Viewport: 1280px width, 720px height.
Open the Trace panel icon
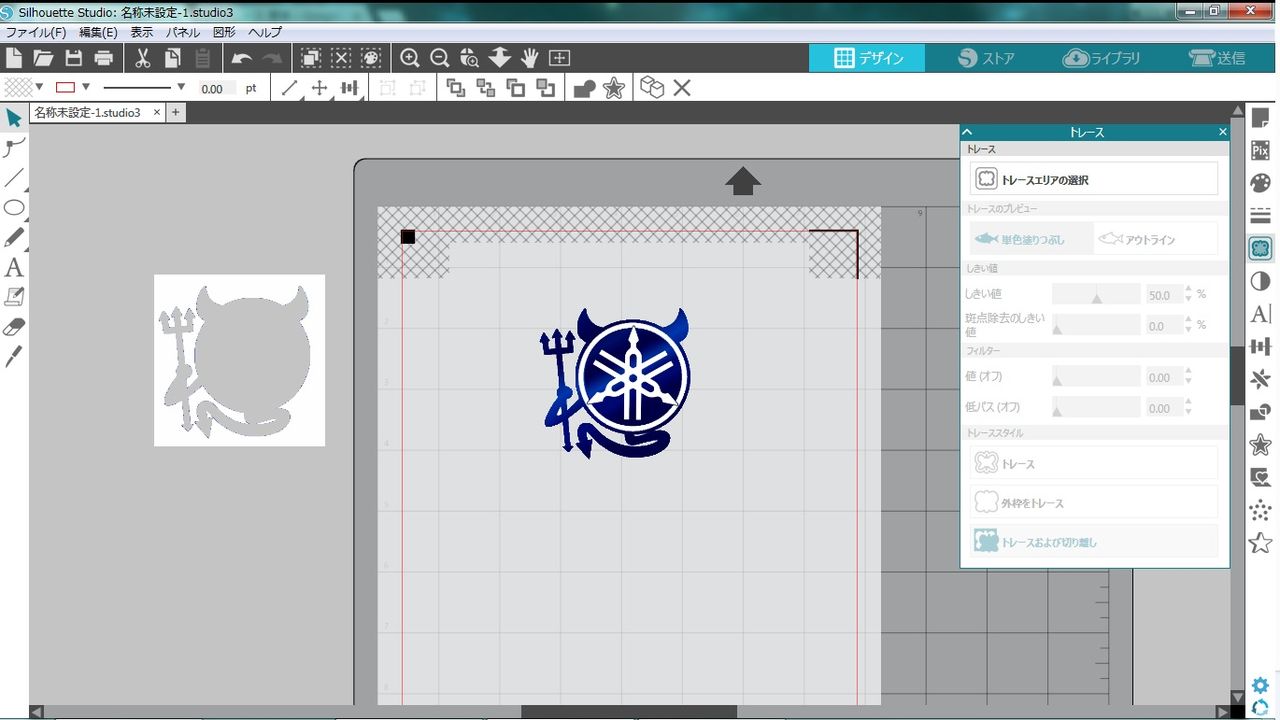(x=1260, y=248)
